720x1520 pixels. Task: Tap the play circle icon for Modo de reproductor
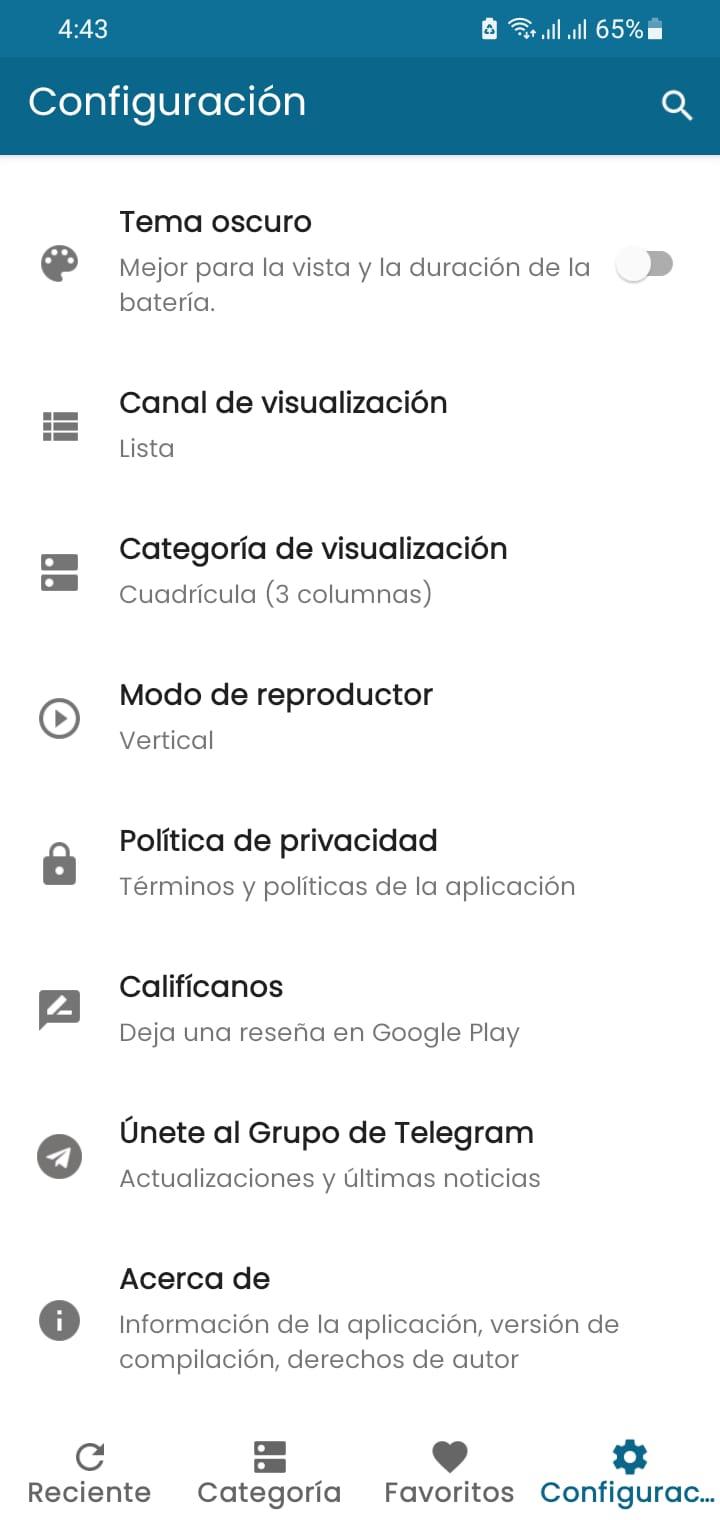[59, 718]
